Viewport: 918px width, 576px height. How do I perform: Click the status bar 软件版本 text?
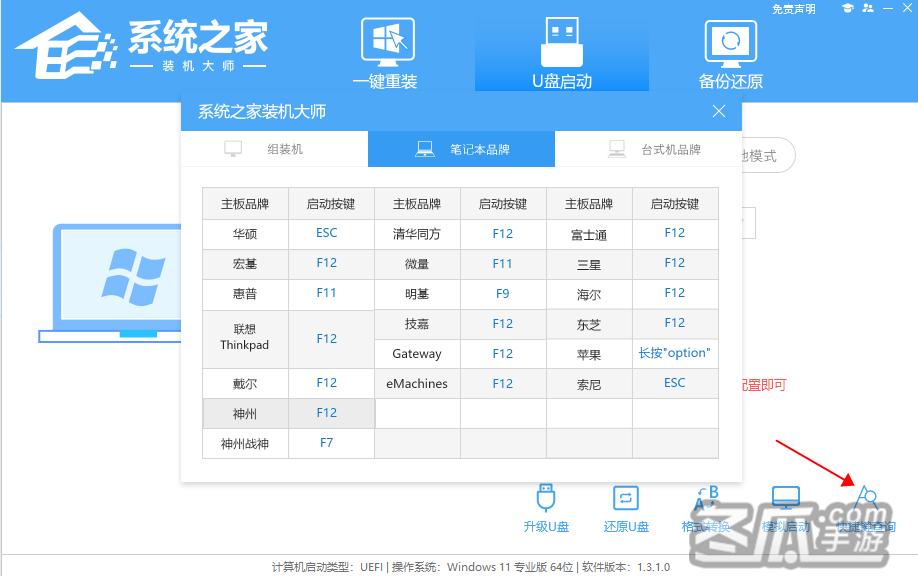tap(626, 567)
